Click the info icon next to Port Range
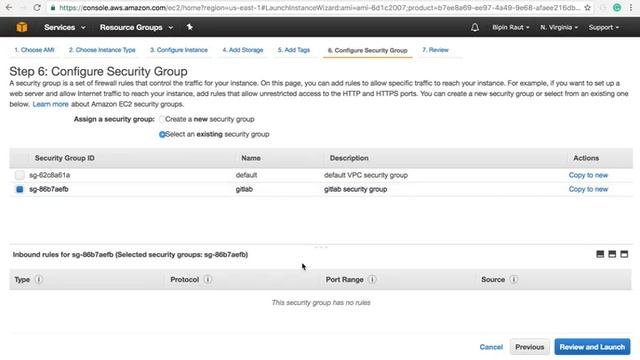The height and width of the screenshot is (360, 640). coord(372,280)
